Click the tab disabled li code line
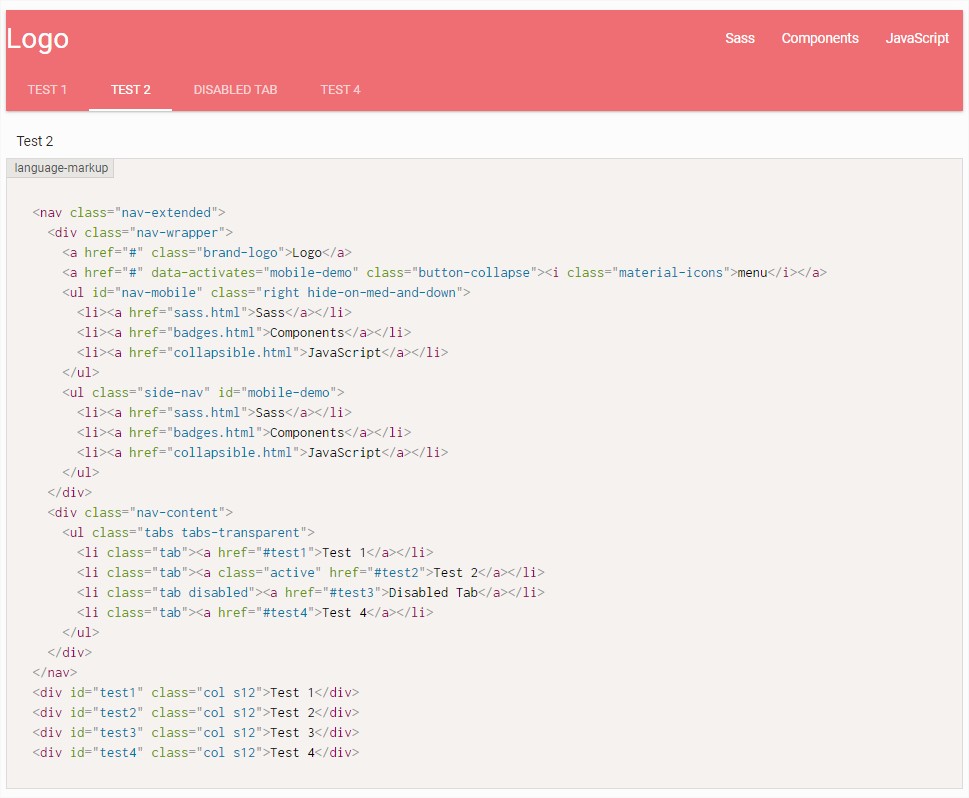Screen dimensions: 969x798 [x=310, y=592]
